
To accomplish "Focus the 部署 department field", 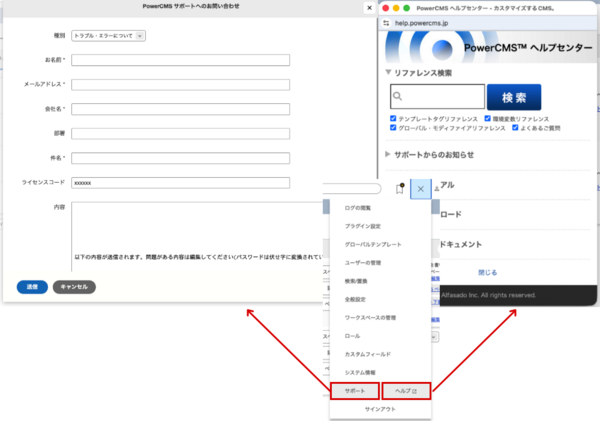I will tap(180, 134).
